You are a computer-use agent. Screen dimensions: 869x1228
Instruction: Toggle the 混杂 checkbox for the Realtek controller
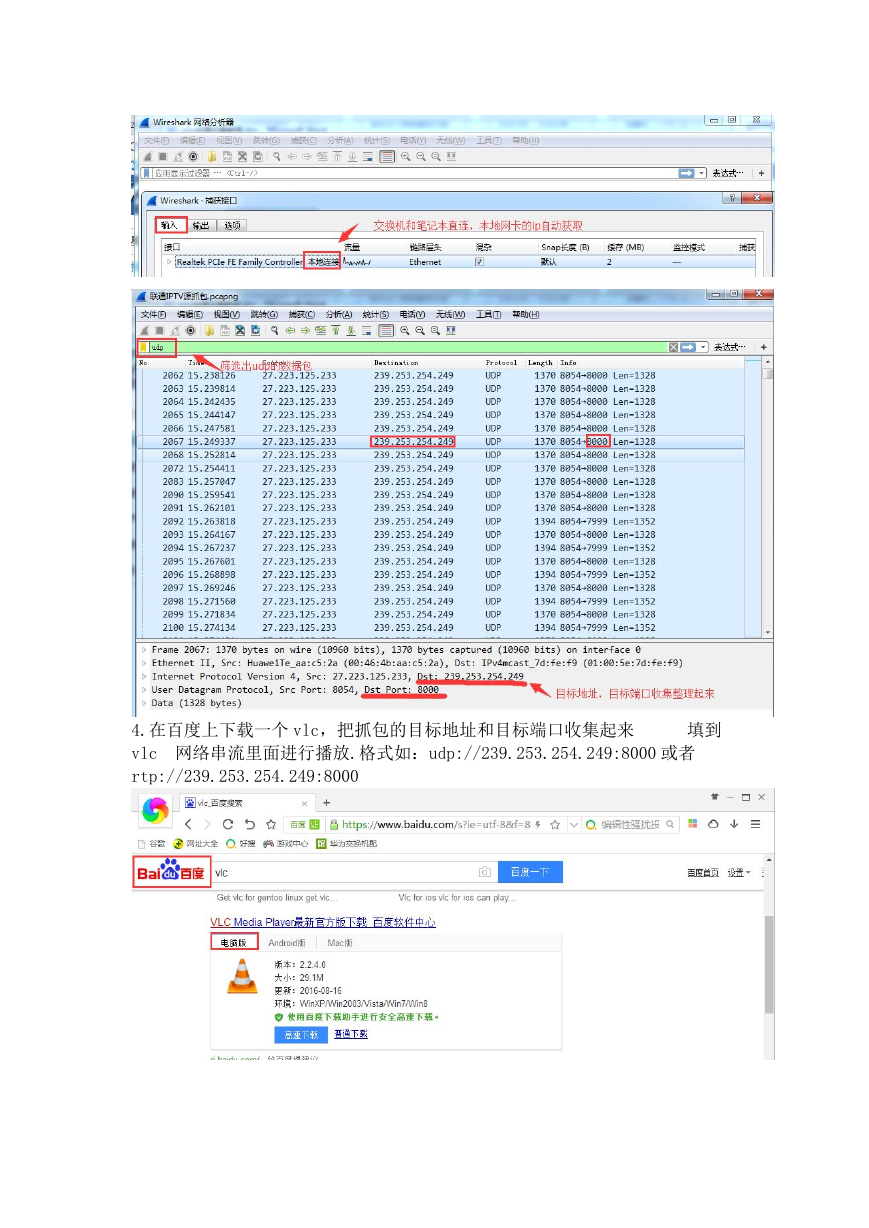coord(479,262)
